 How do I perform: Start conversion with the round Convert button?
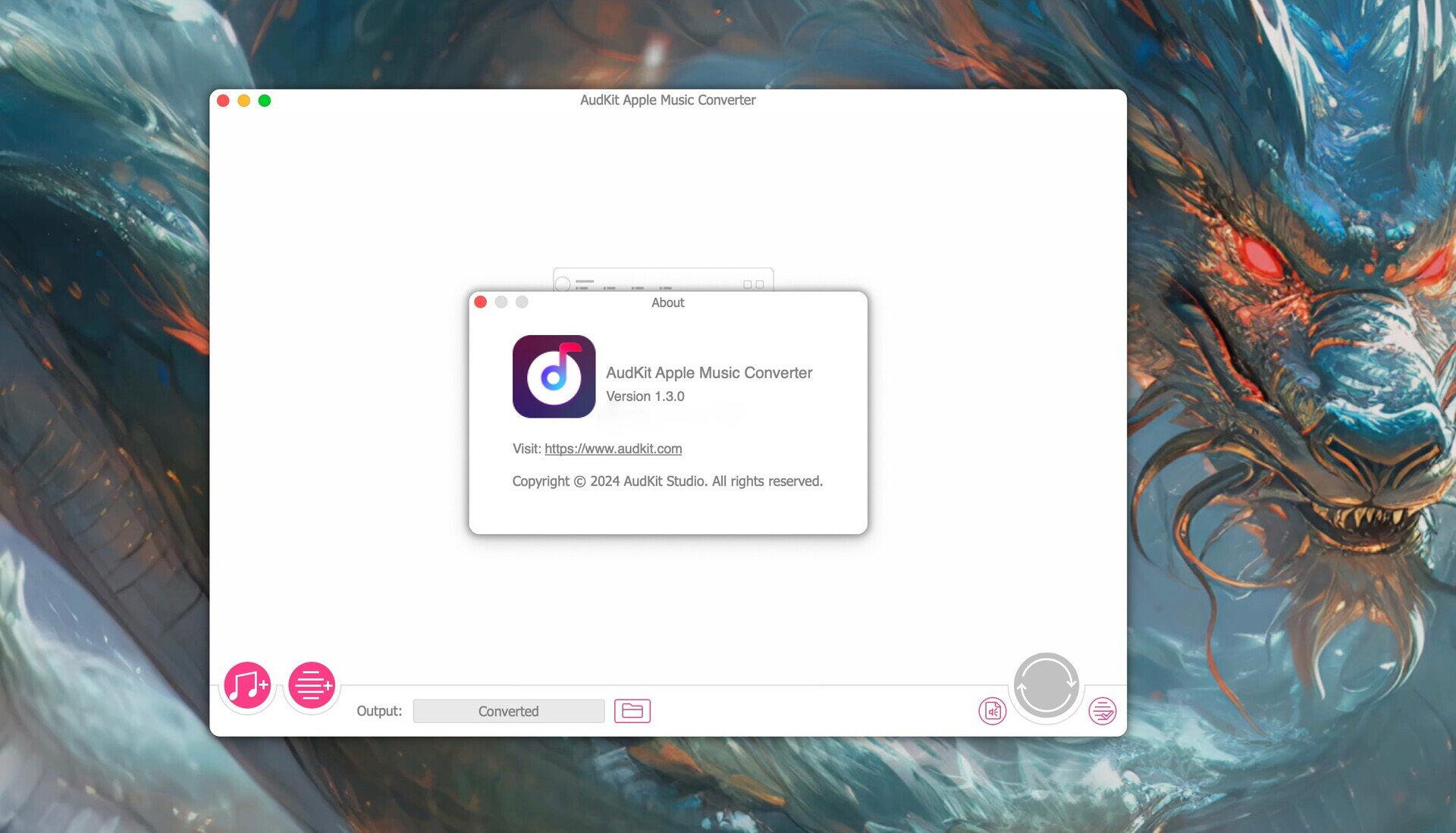(x=1046, y=685)
